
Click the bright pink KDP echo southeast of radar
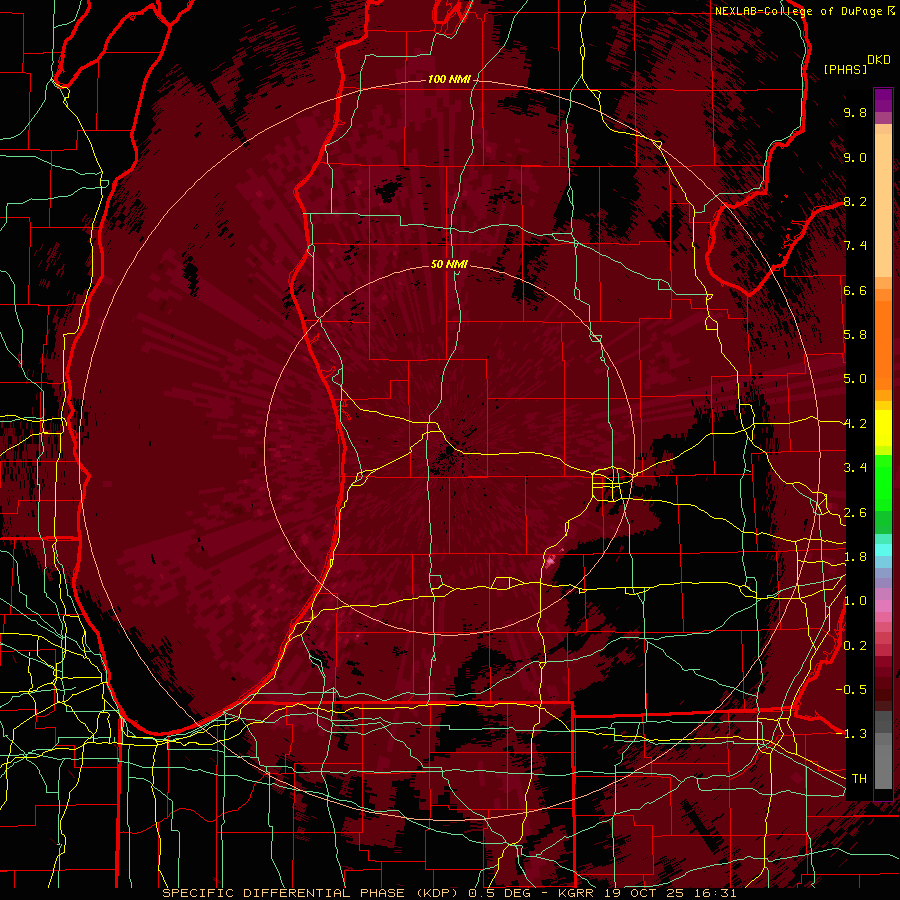tap(552, 560)
